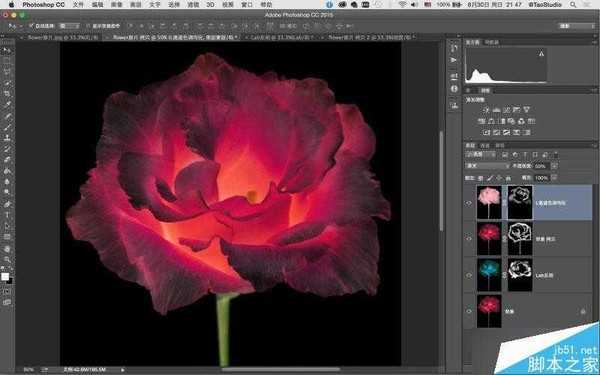Switch to the Navigator panel tab
Screen dimensions: 600x375
click(x=492, y=42)
